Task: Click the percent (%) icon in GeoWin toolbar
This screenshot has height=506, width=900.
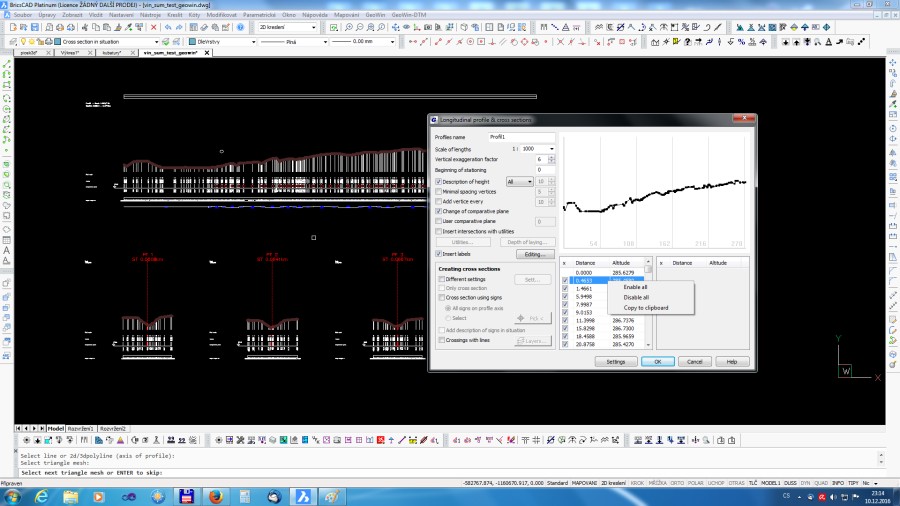Action: [x=741, y=42]
